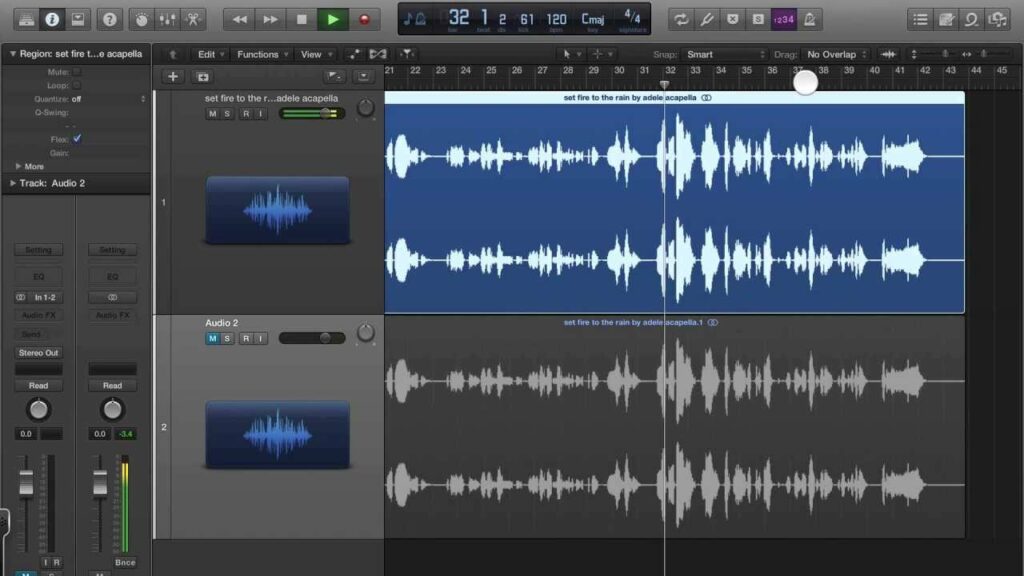Viewport: 1024px width, 576px height.
Task: Toggle the region Mute checkbox
Action: (x=77, y=72)
